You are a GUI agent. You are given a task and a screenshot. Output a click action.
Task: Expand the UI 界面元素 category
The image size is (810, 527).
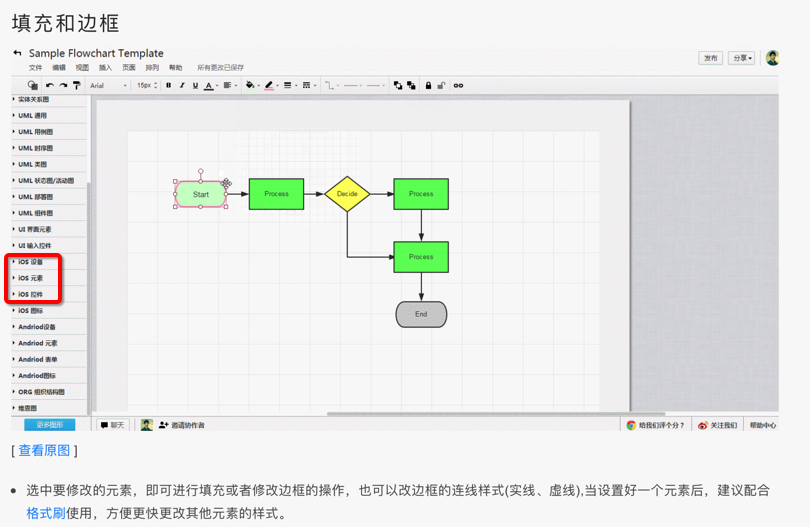(x=49, y=229)
